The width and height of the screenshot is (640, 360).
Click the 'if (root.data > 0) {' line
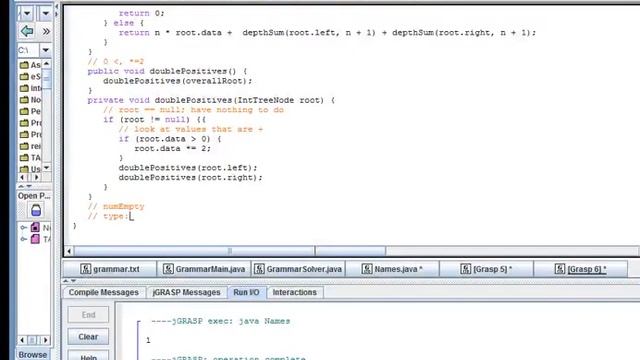[170, 139]
